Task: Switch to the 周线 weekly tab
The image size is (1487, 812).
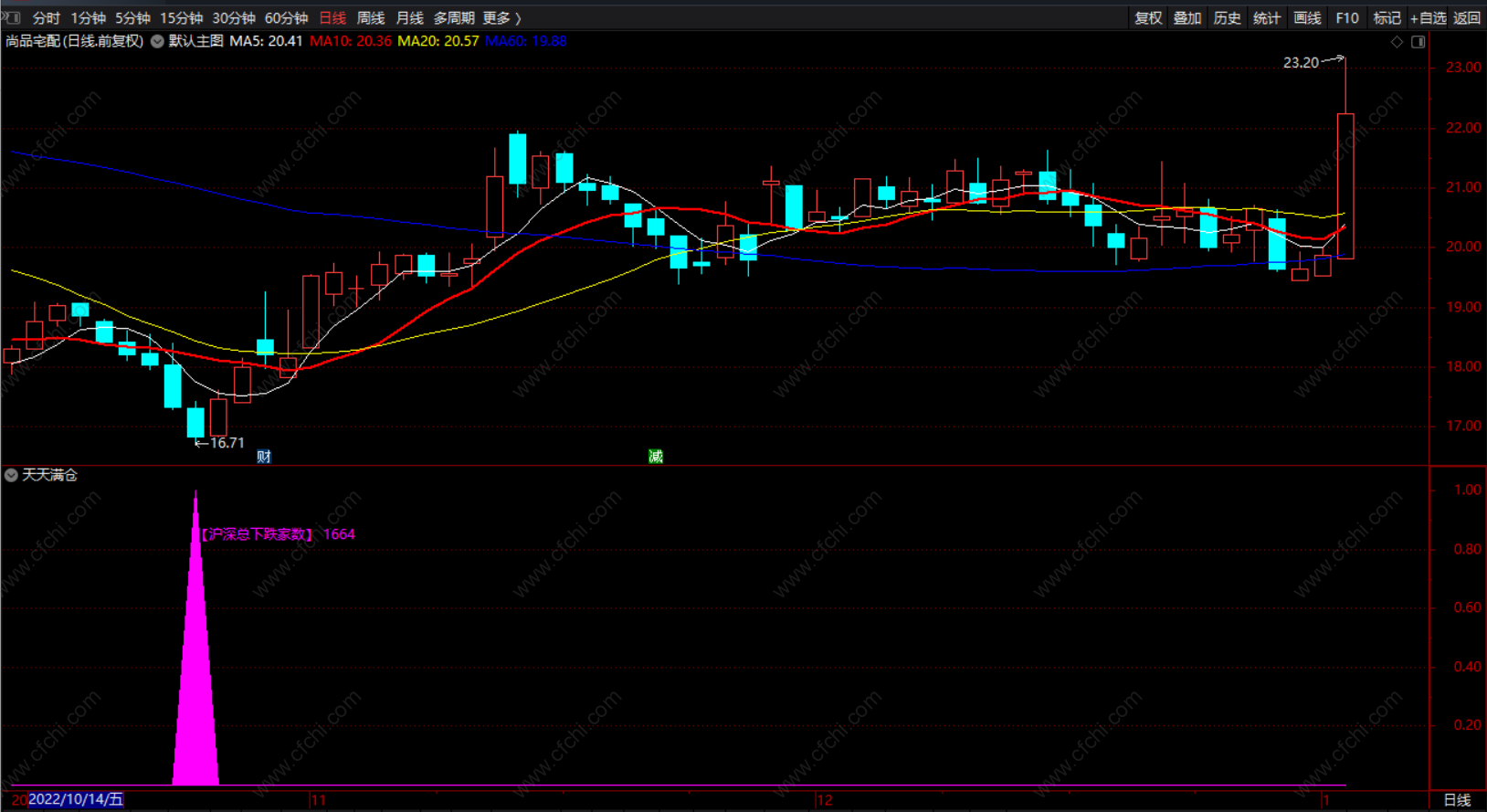Action: tap(371, 18)
